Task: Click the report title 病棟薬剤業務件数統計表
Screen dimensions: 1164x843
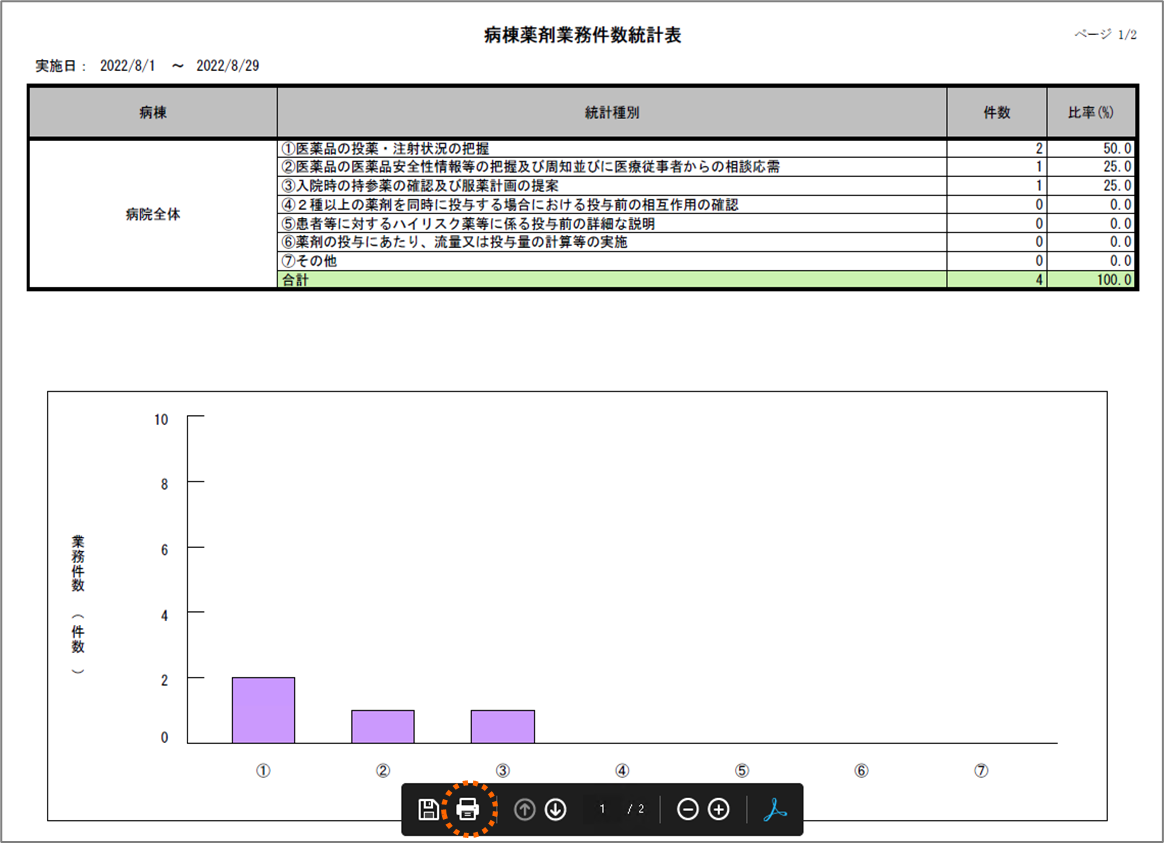Action: [x=582, y=36]
